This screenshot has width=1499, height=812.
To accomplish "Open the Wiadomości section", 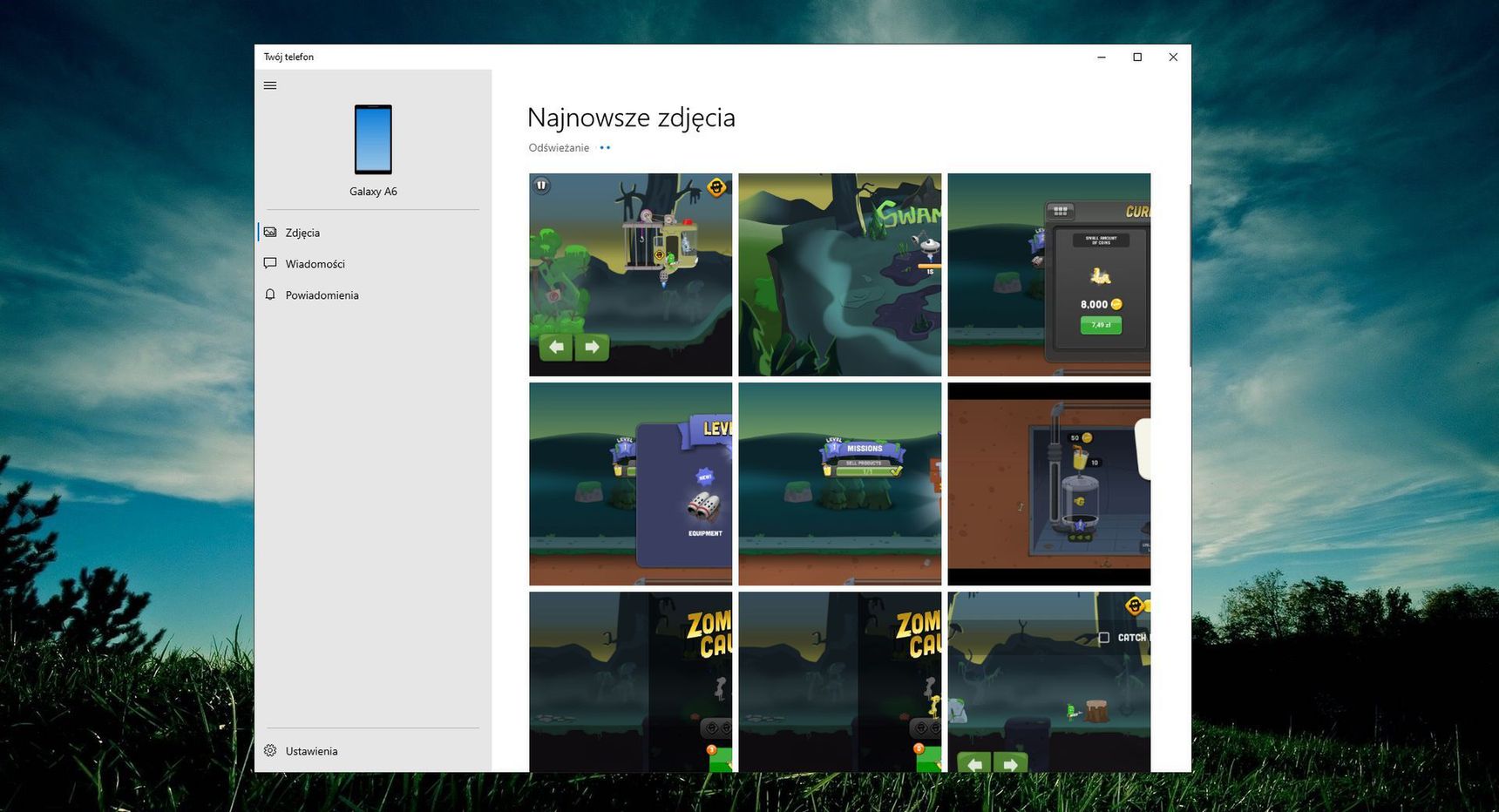I will [373, 264].
